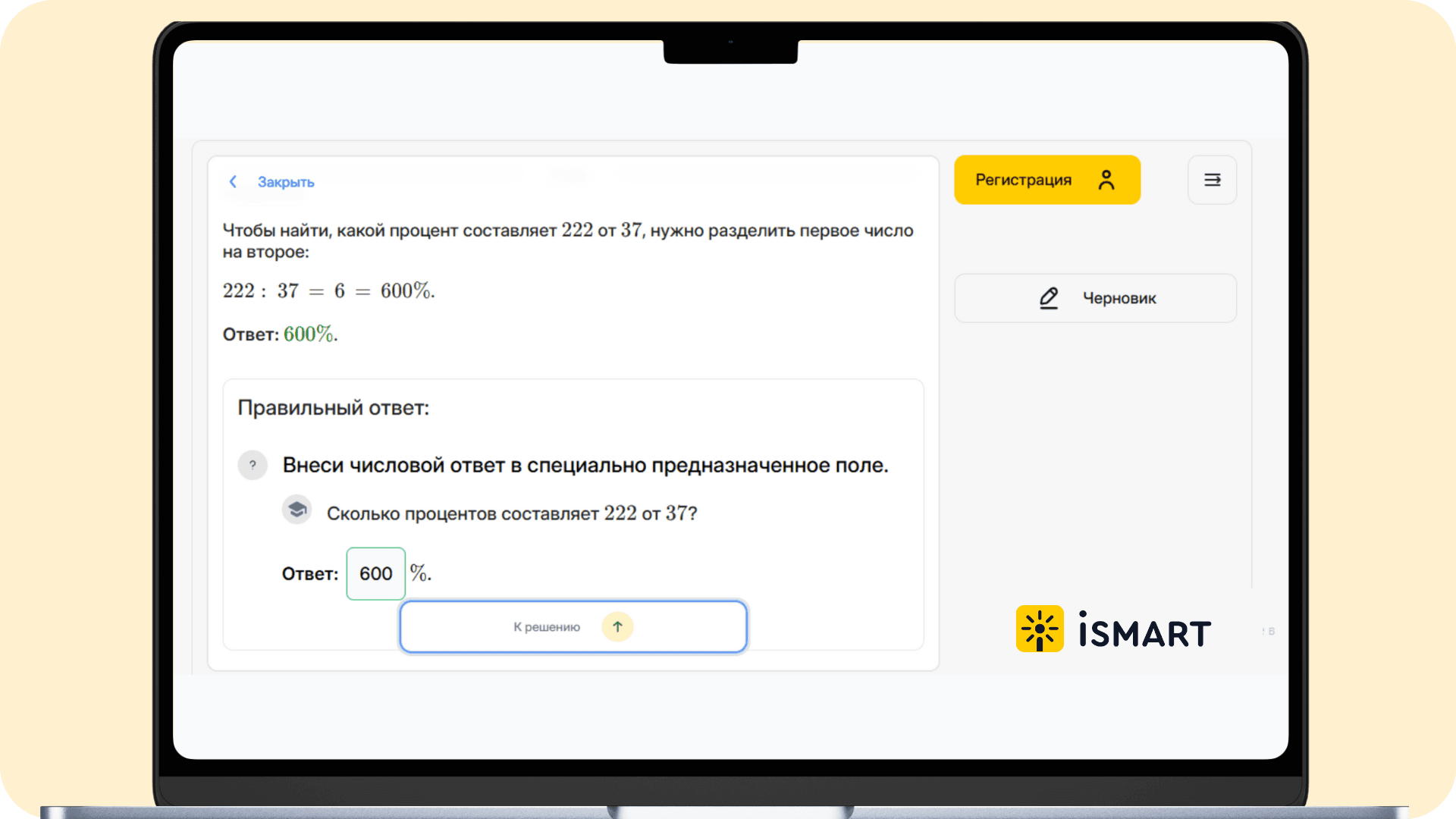Open the Черновик draft panel
The width and height of the screenshot is (1456, 819).
coord(1095,298)
